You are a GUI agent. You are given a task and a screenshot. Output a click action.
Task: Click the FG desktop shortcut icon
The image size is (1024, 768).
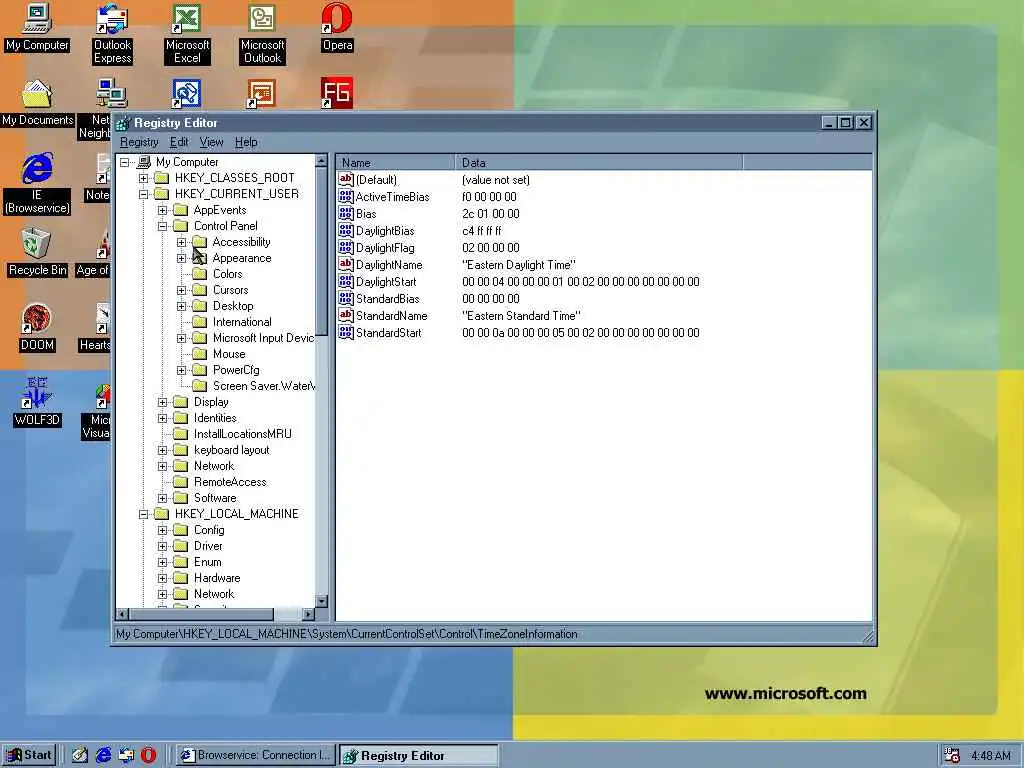pyautogui.click(x=337, y=93)
